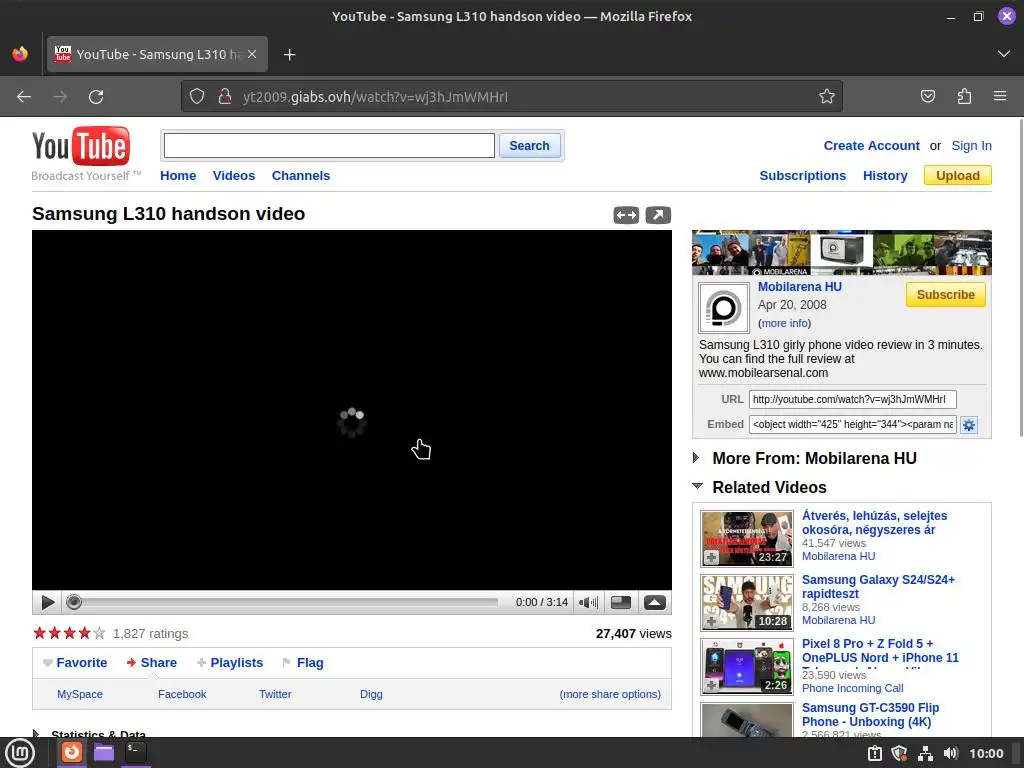Click the video seek handle
Screen dimensions: 1024x768
click(x=74, y=602)
